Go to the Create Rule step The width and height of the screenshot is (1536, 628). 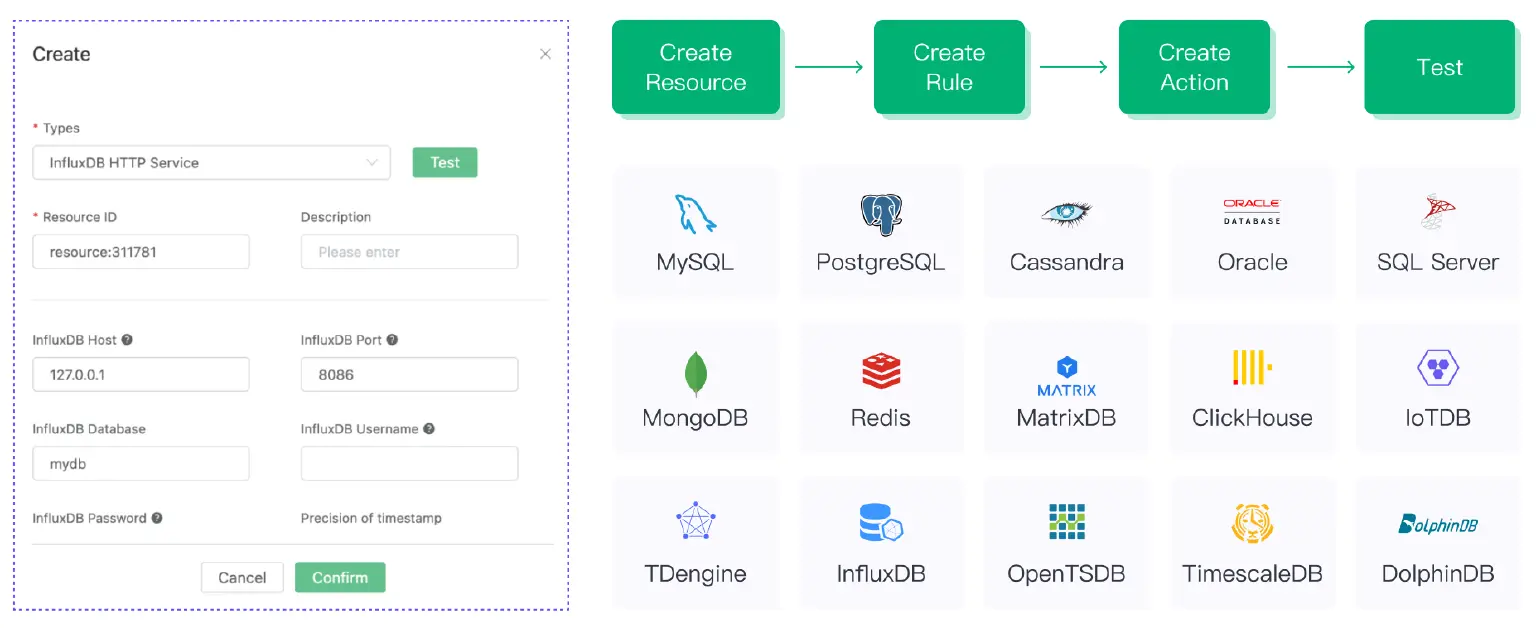tap(948, 67)
